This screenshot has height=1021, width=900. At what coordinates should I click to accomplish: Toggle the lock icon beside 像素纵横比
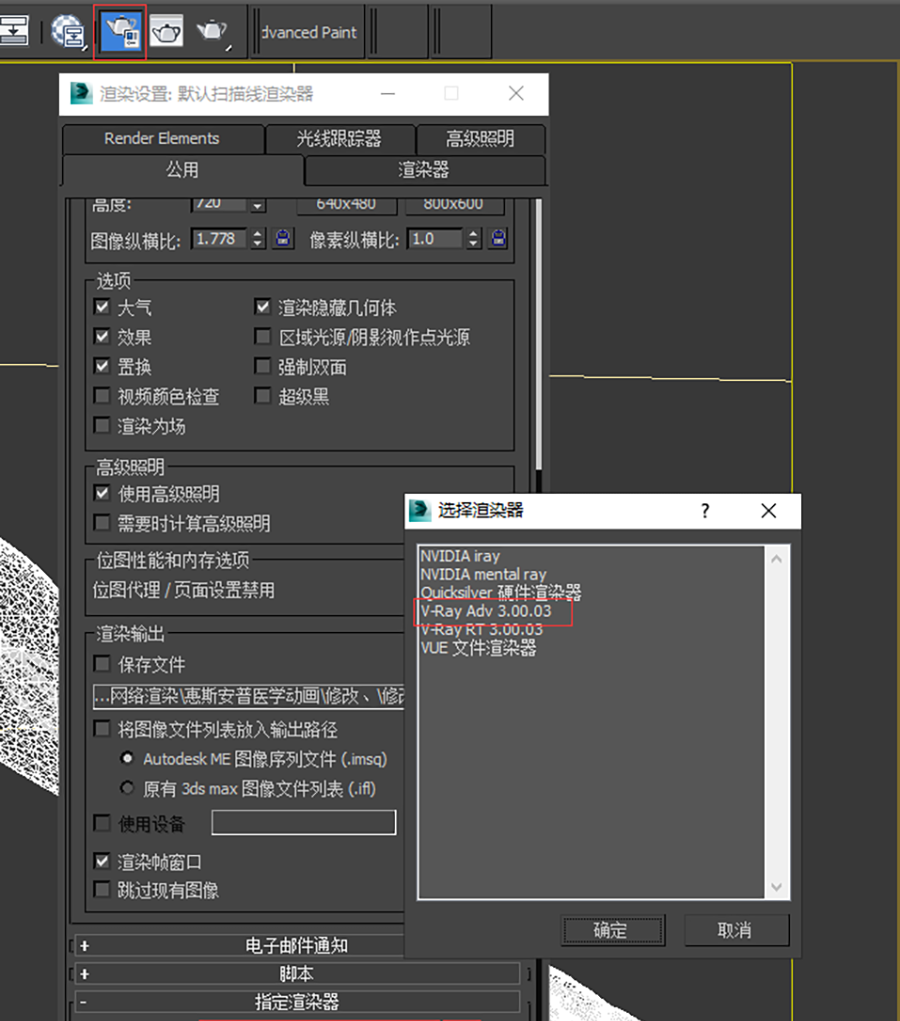pyautogui.click(x=499, y=238)
